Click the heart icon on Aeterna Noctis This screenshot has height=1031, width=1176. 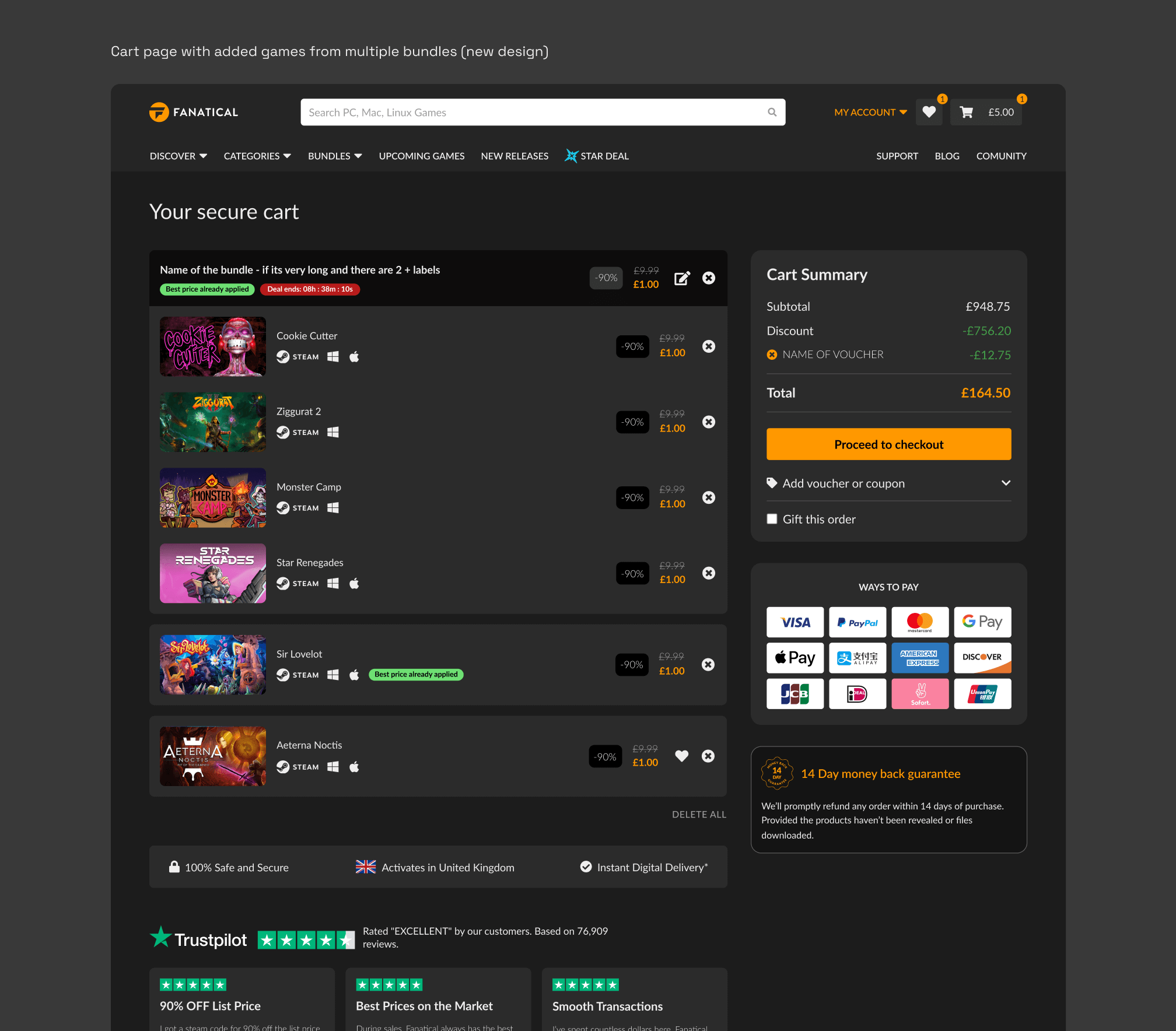coord(682,756)
